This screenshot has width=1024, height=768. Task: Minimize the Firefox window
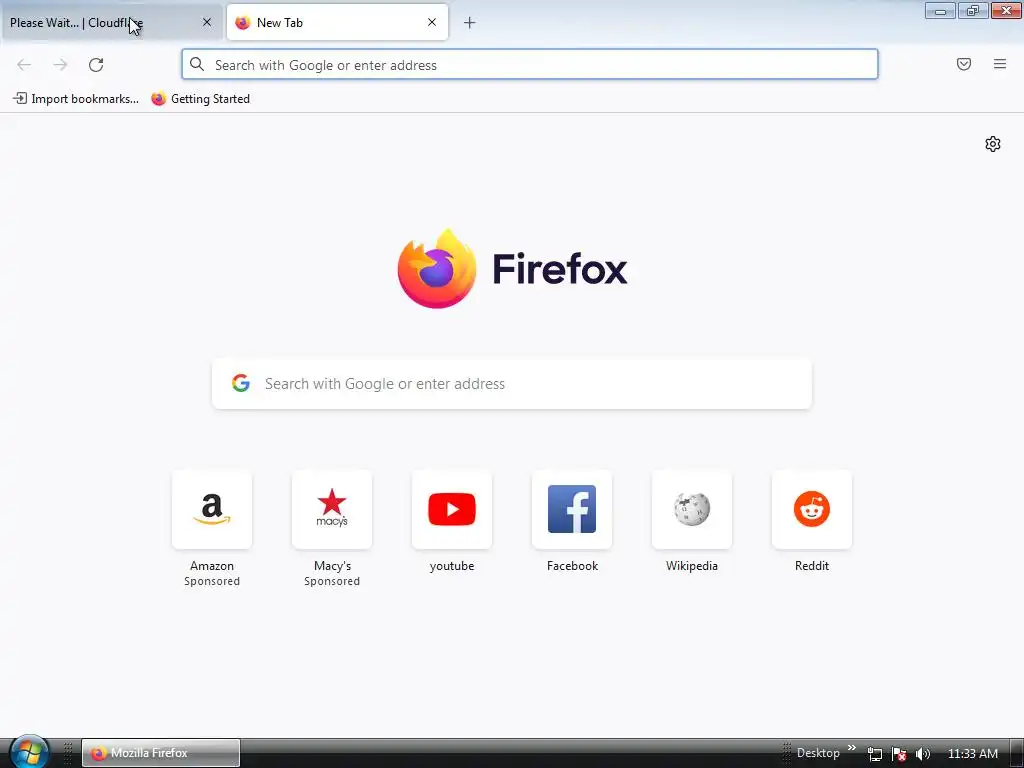pos(940,10)
